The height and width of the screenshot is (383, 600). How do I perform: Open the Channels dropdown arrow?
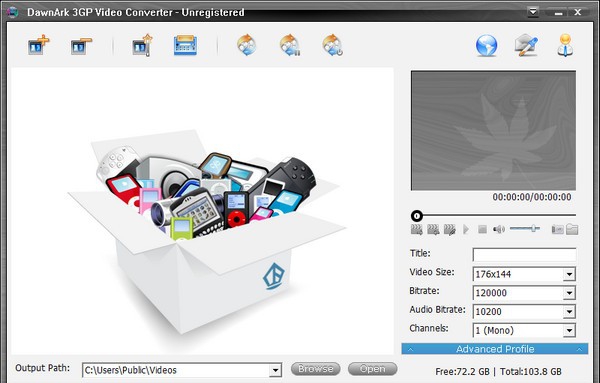tap(569, 331)
